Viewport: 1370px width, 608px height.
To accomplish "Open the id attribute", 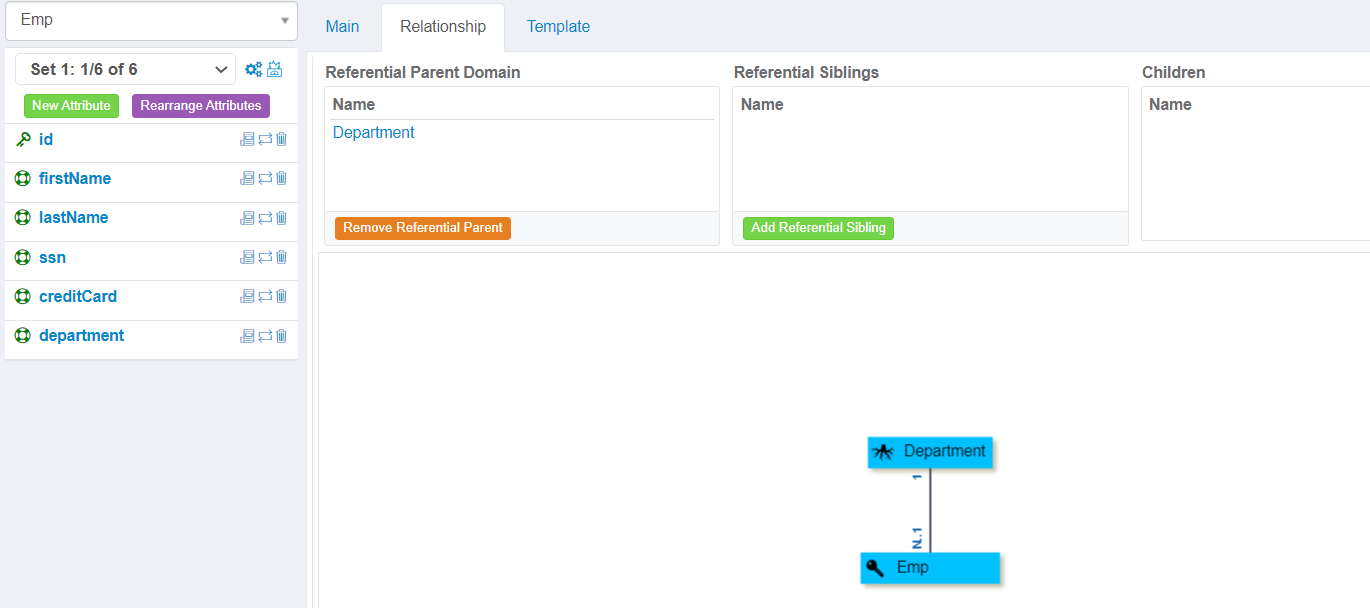I will [x=46, y=140].
